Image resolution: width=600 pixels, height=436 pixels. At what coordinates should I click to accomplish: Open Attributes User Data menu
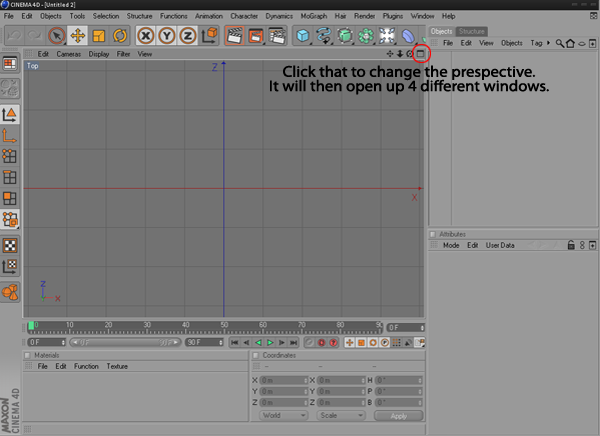click(500, 245)
